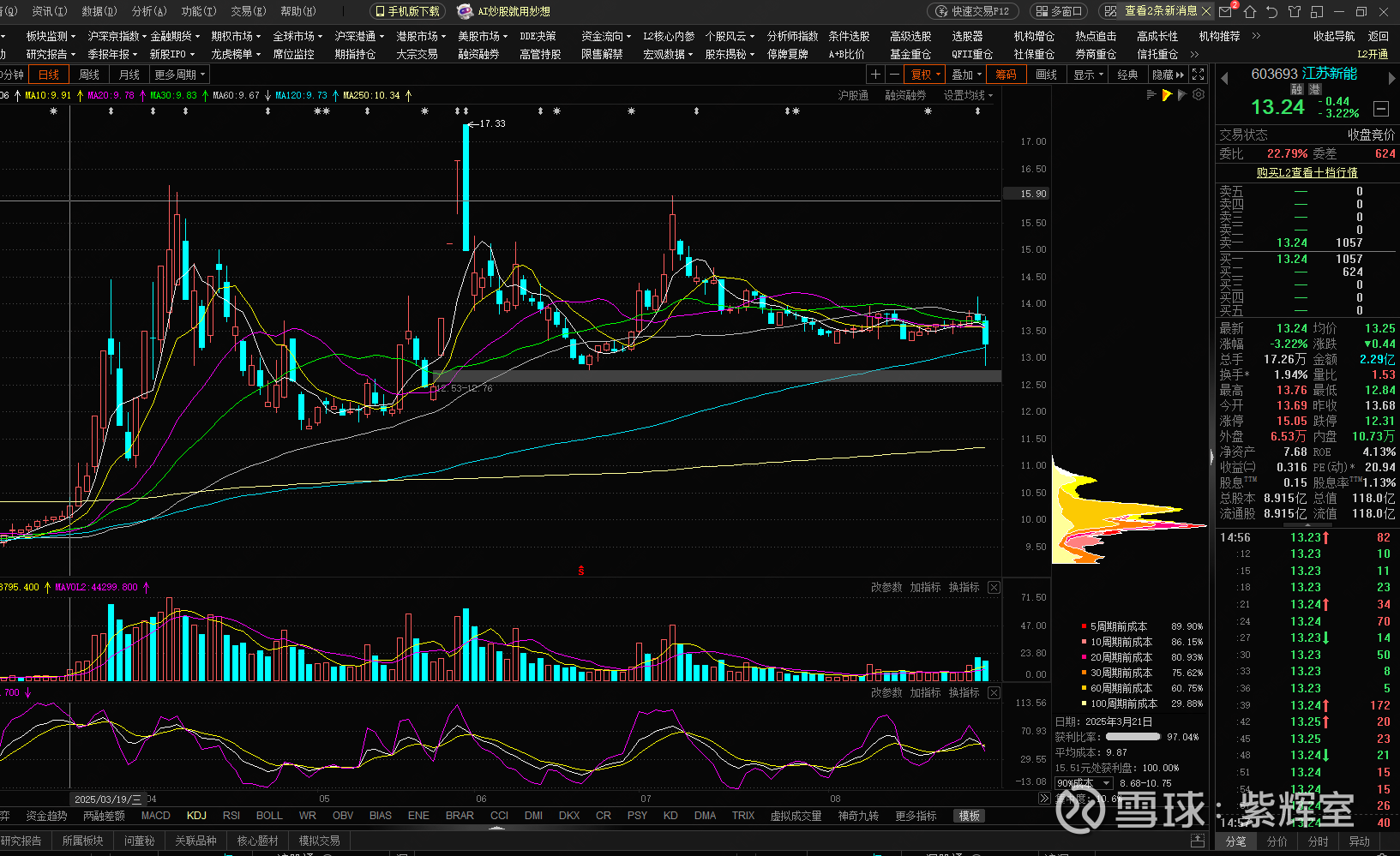1400x856 pixels.
Task: Click the undo/back arrow icon in title bar
Action: pos(1272,11)
